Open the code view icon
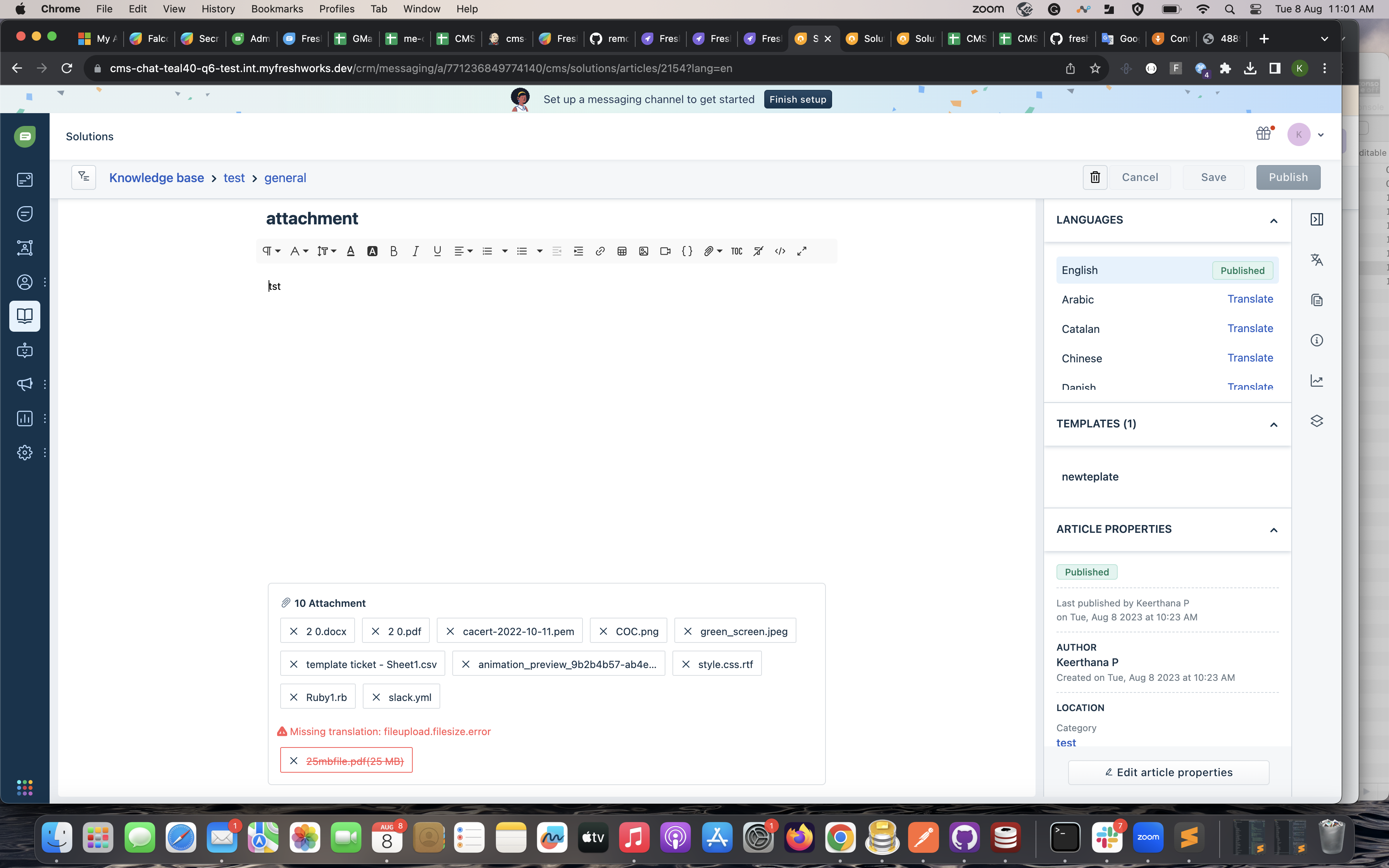Screen dimensions: 1389x868 click(x=780, y=251)
